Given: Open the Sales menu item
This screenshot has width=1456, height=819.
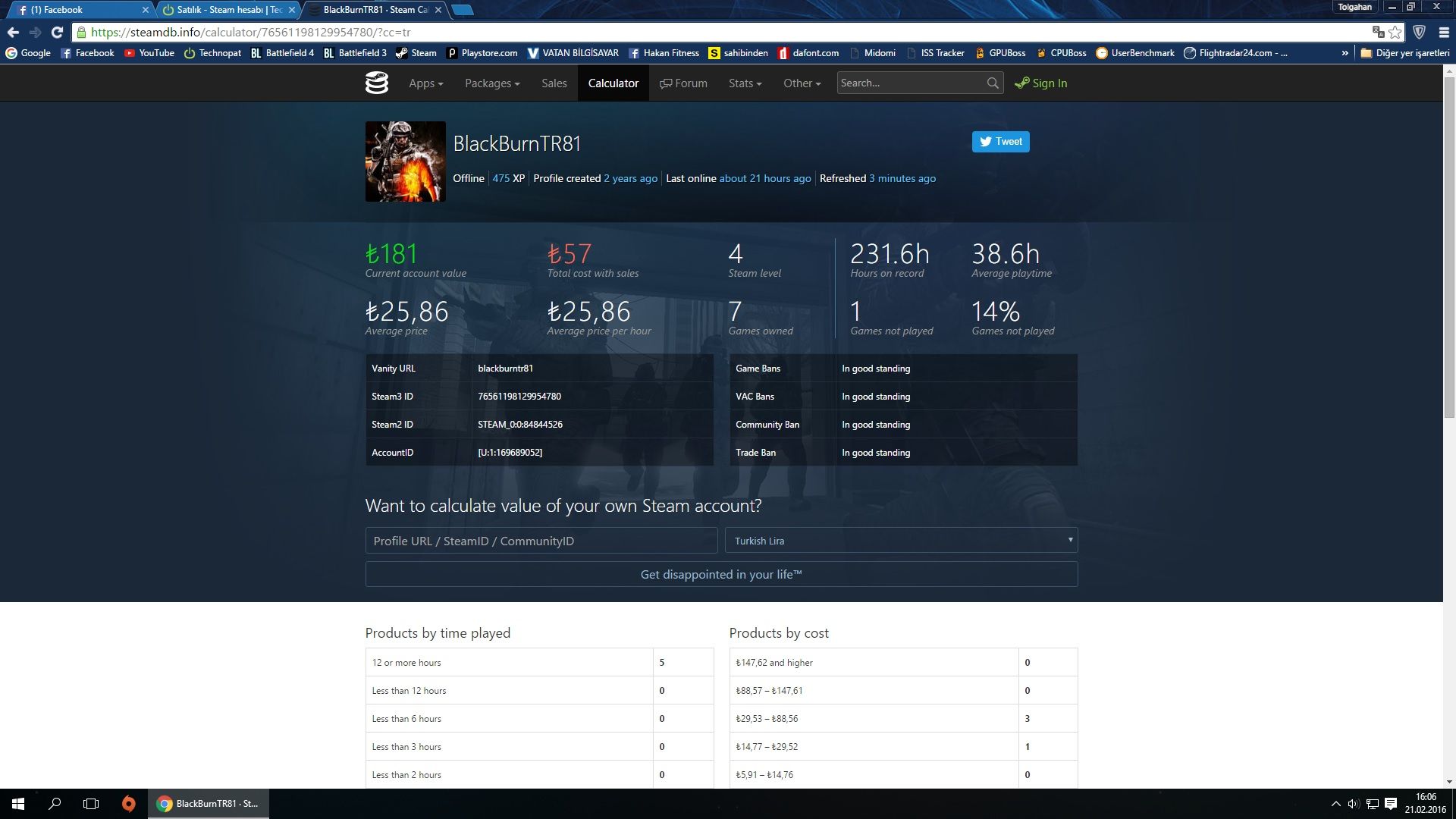Looking at the screenshot, I should [x=554, y=83].
